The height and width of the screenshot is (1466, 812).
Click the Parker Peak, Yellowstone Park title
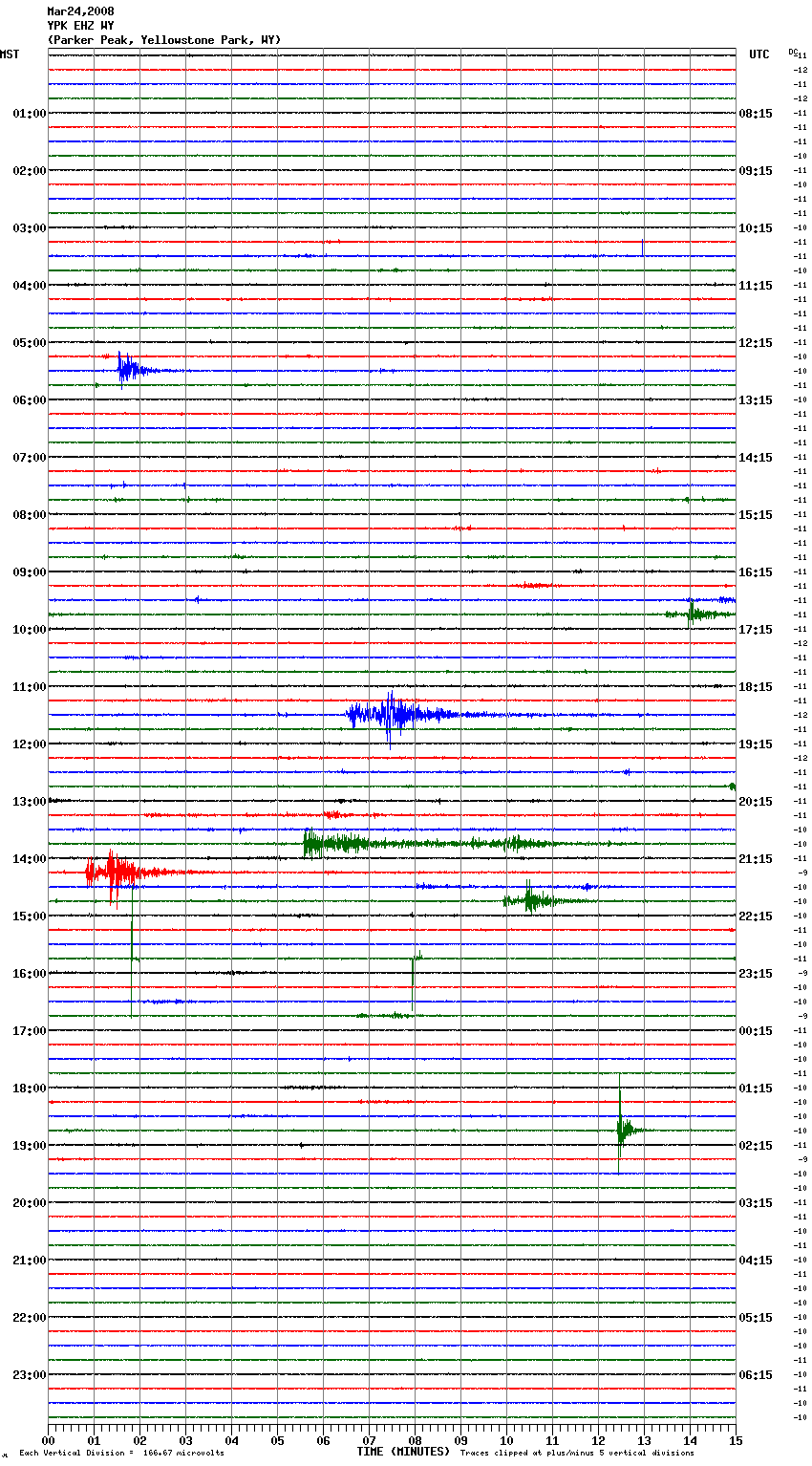pos(164,40)
